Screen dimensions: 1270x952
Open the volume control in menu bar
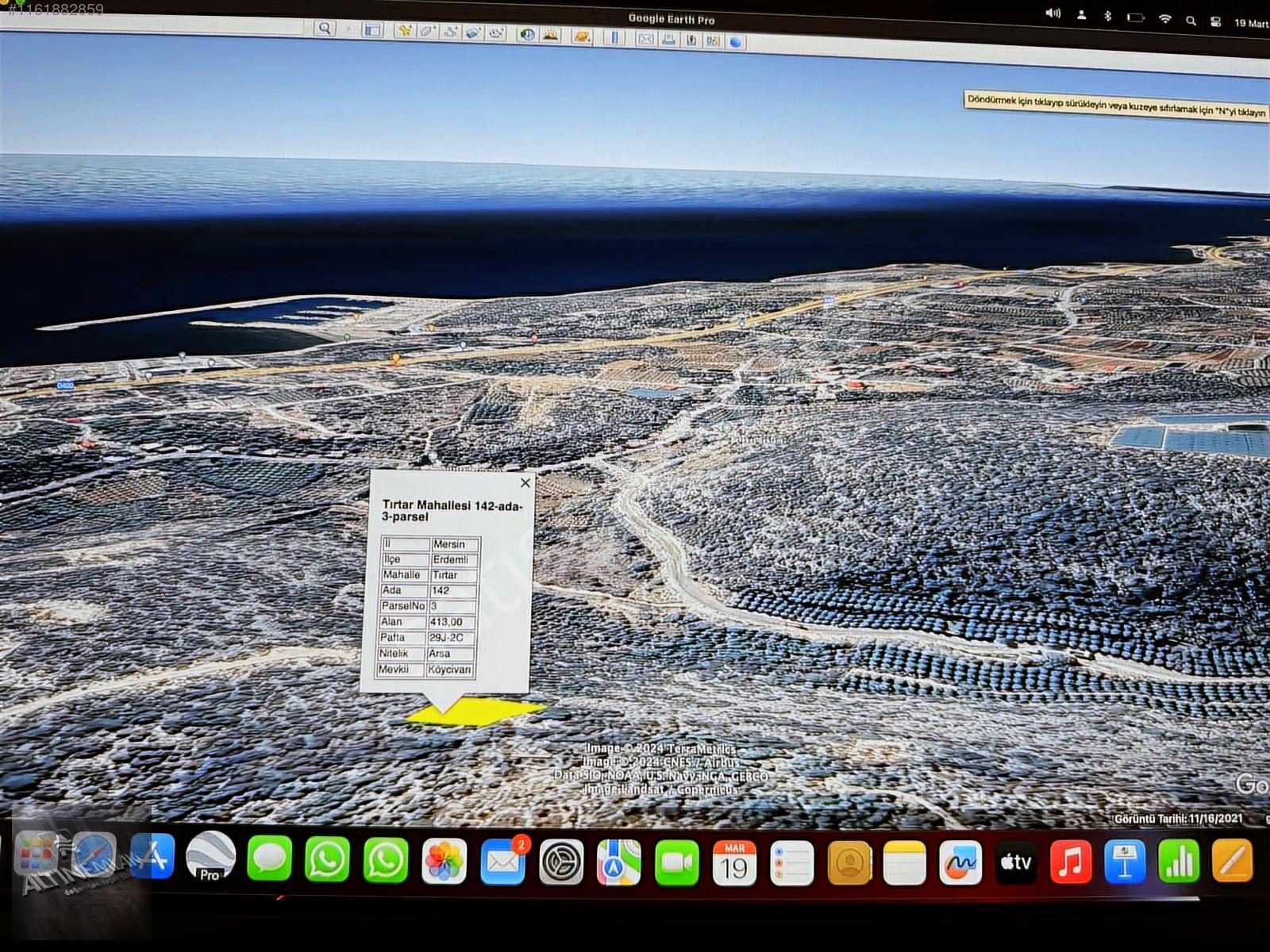[x=1053, y=13]
